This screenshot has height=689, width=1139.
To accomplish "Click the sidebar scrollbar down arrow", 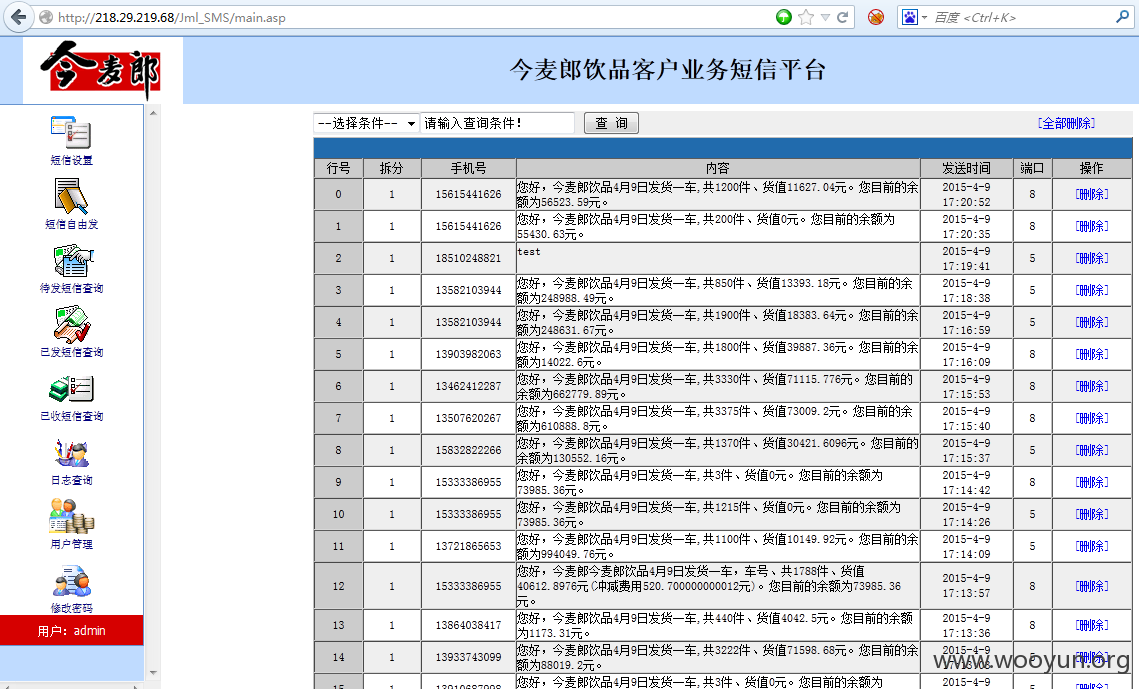I will [153, 673].
